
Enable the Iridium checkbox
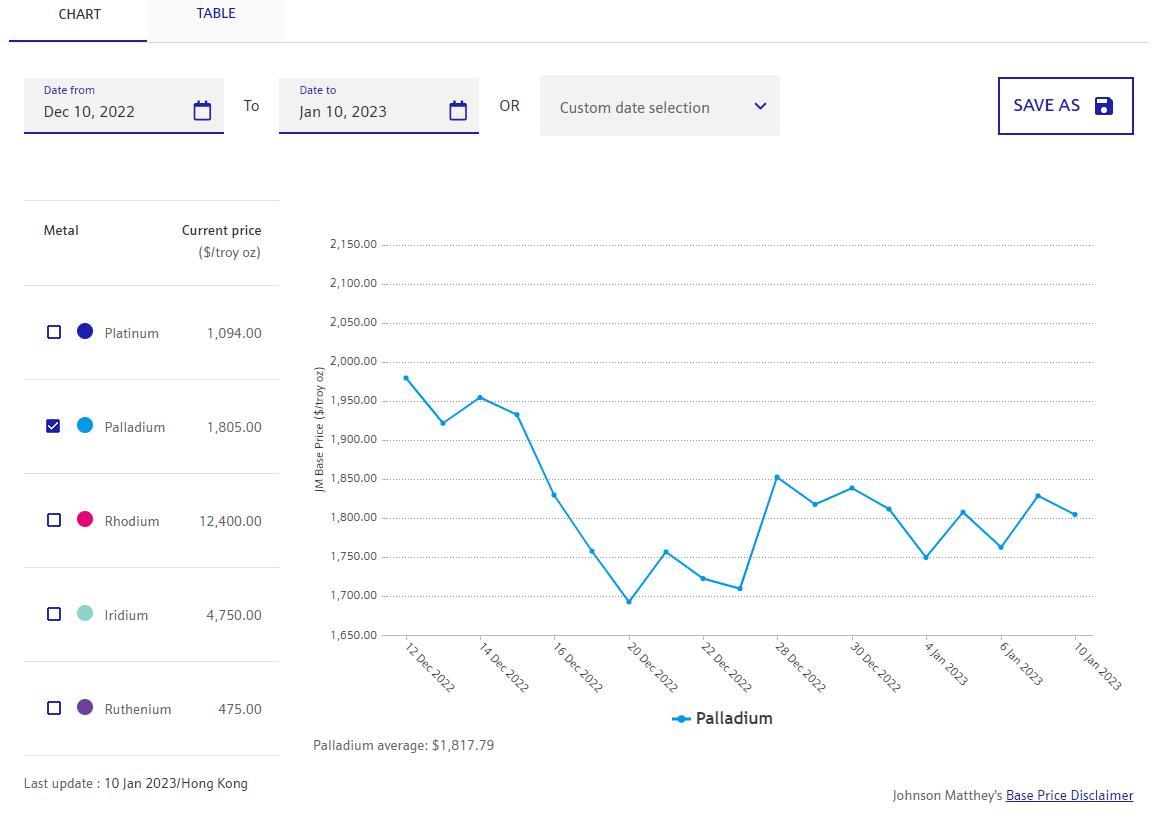[x=54, y=614]
